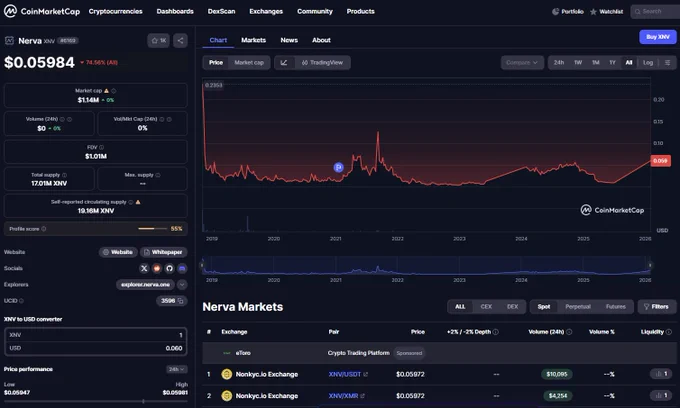The width and height of the screenshot is (680, 408).
Task: Open Community menu
Action: click(314, 11)
